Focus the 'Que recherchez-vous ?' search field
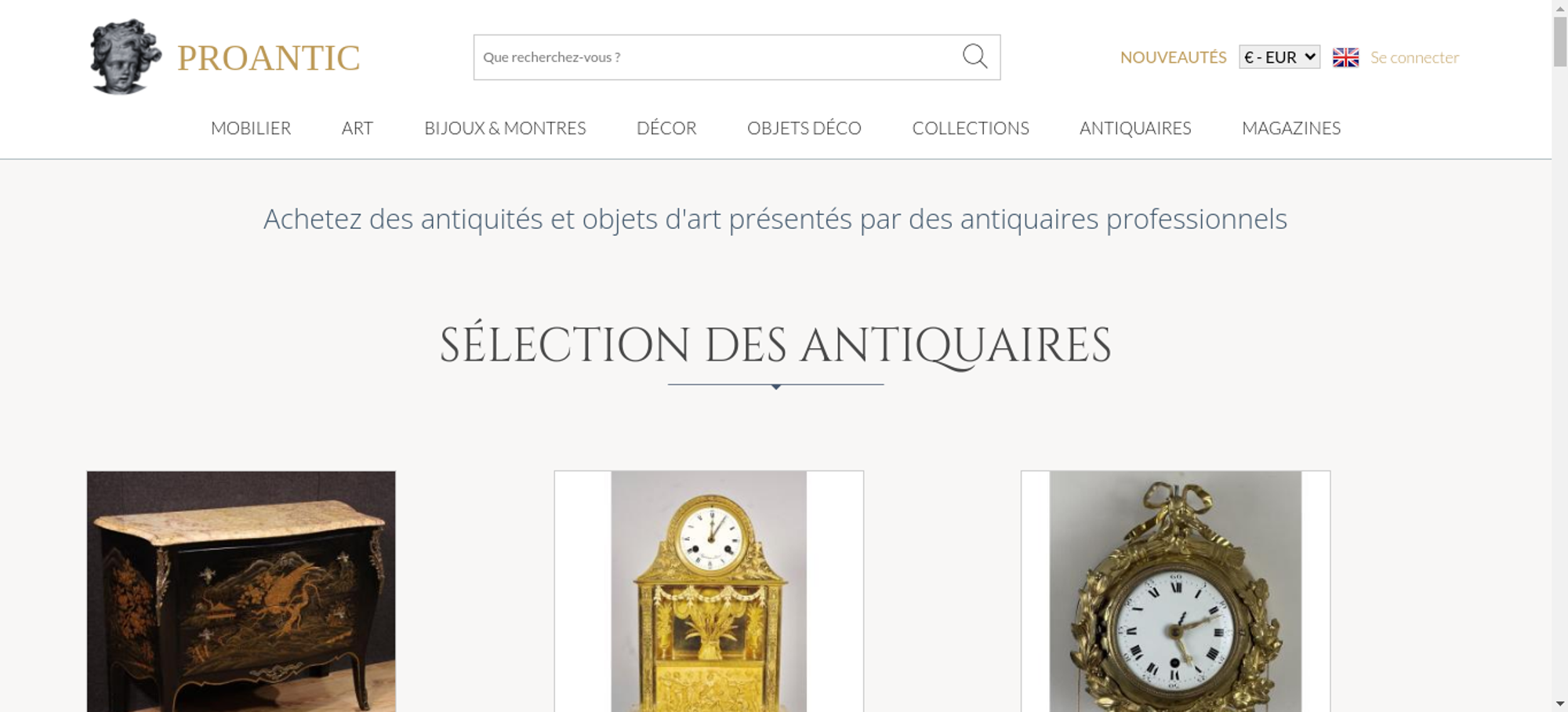This screenshot has height=712, width=1568. pos(717,57)
